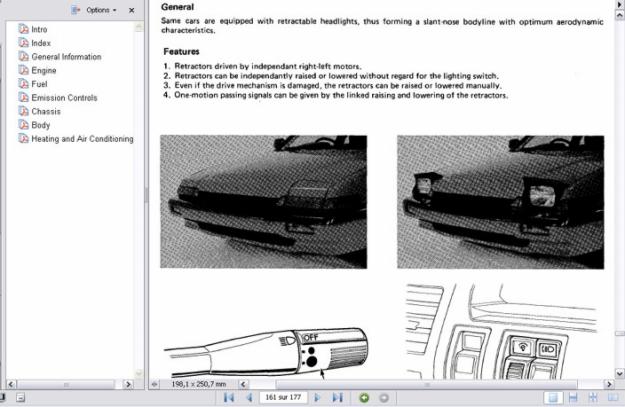Go to the next page
625x407 pixels.
[x=317, y=397]
